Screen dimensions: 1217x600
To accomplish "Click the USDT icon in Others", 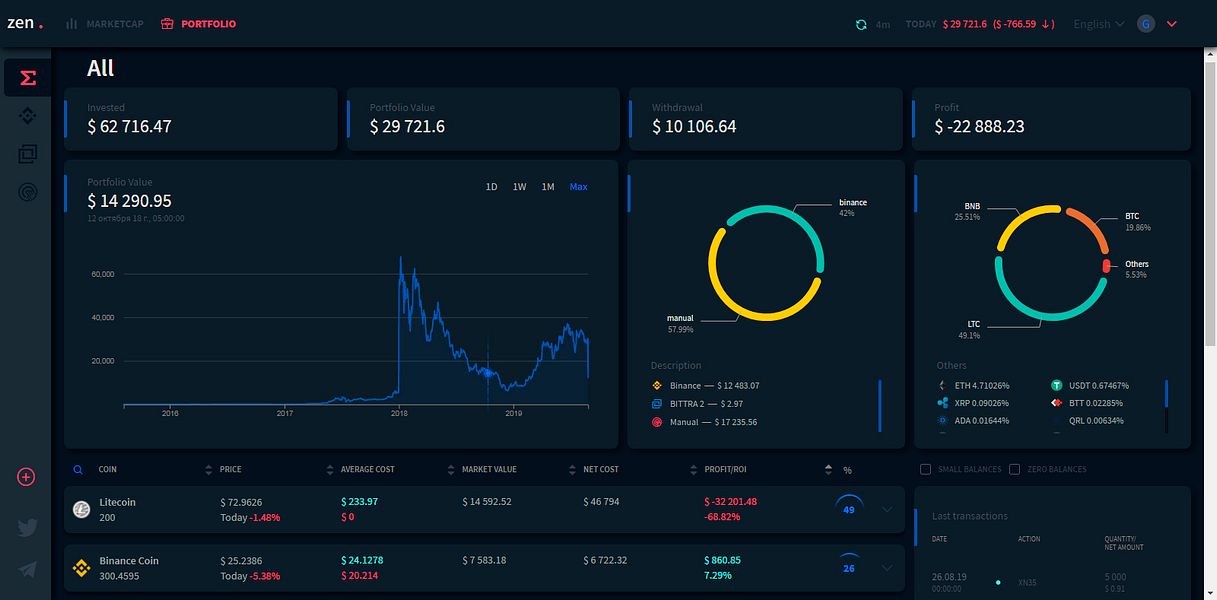I will coord(1056,385).
